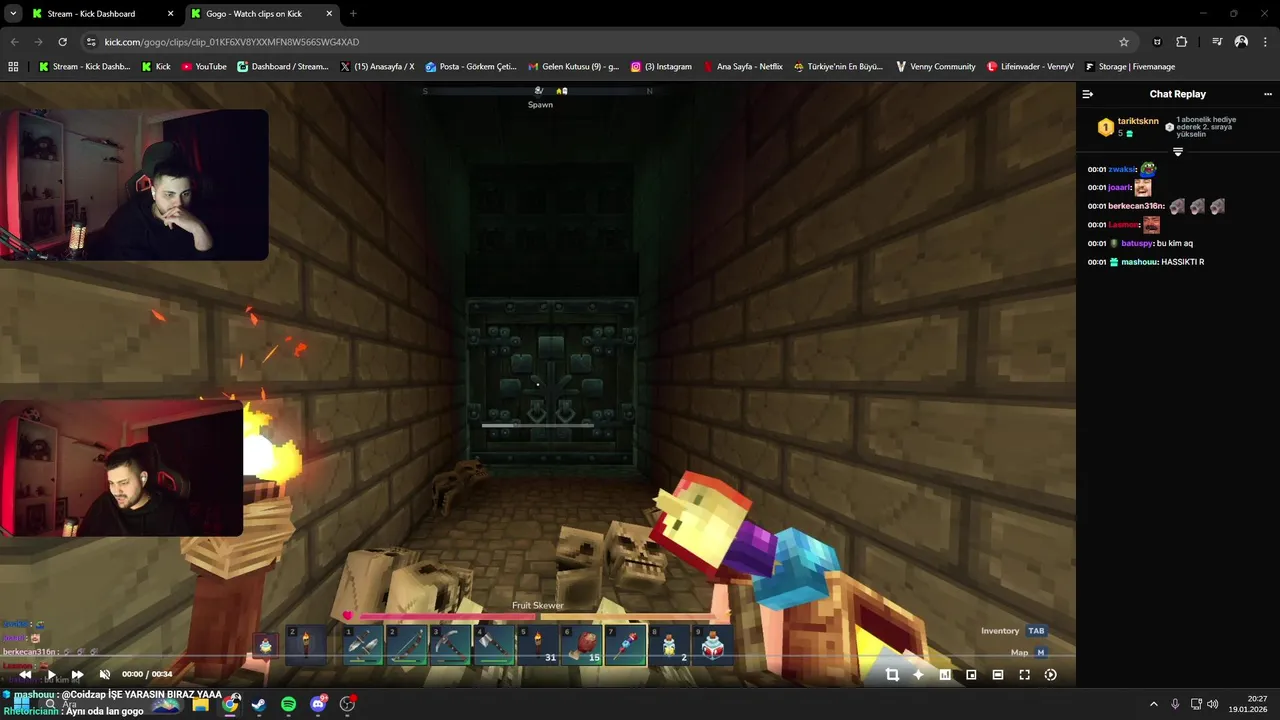1280x720 pixels.
Task: Open network status tray icon
Action: pos(1196,705)
